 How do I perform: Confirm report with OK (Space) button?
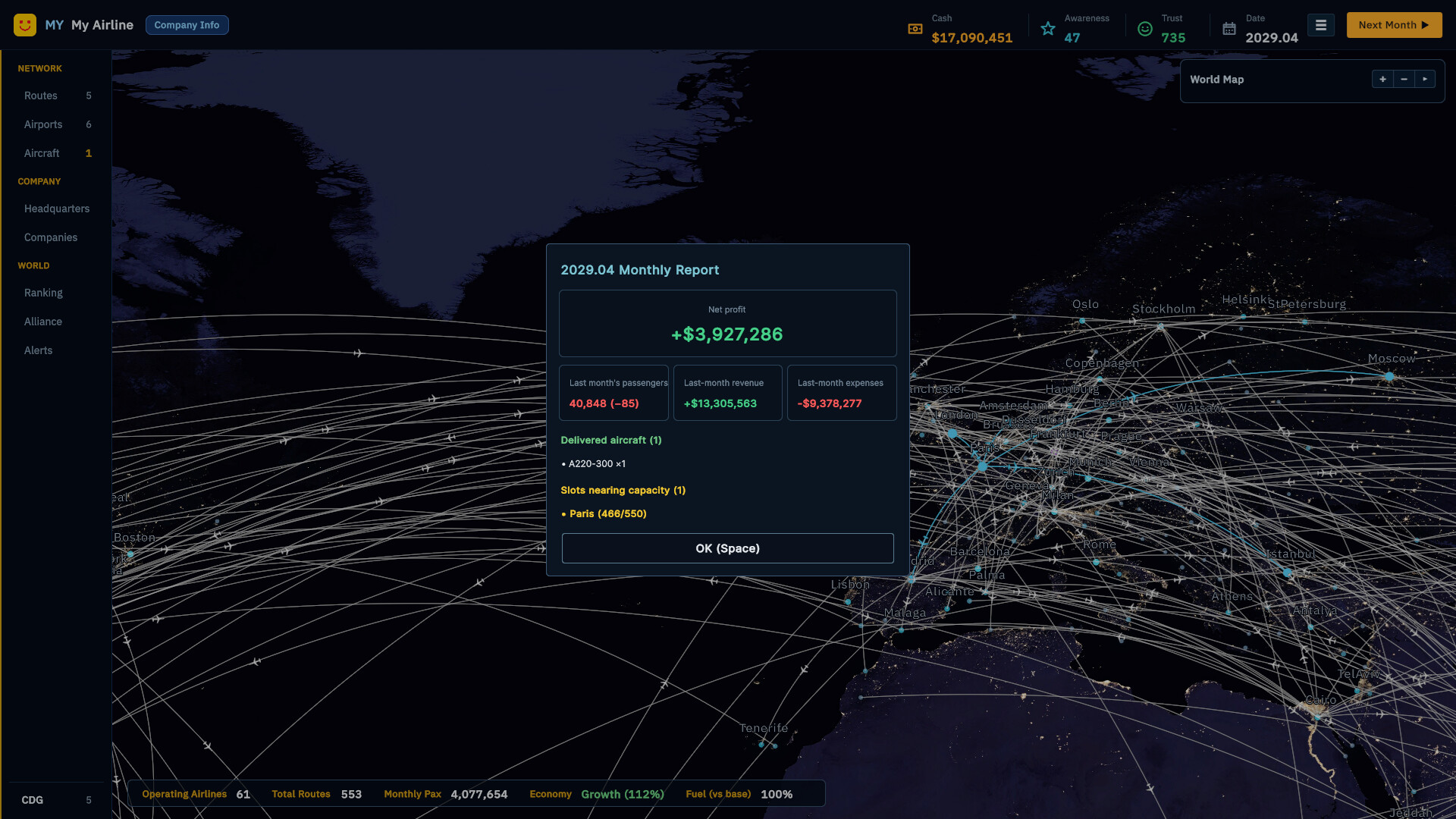727,548
